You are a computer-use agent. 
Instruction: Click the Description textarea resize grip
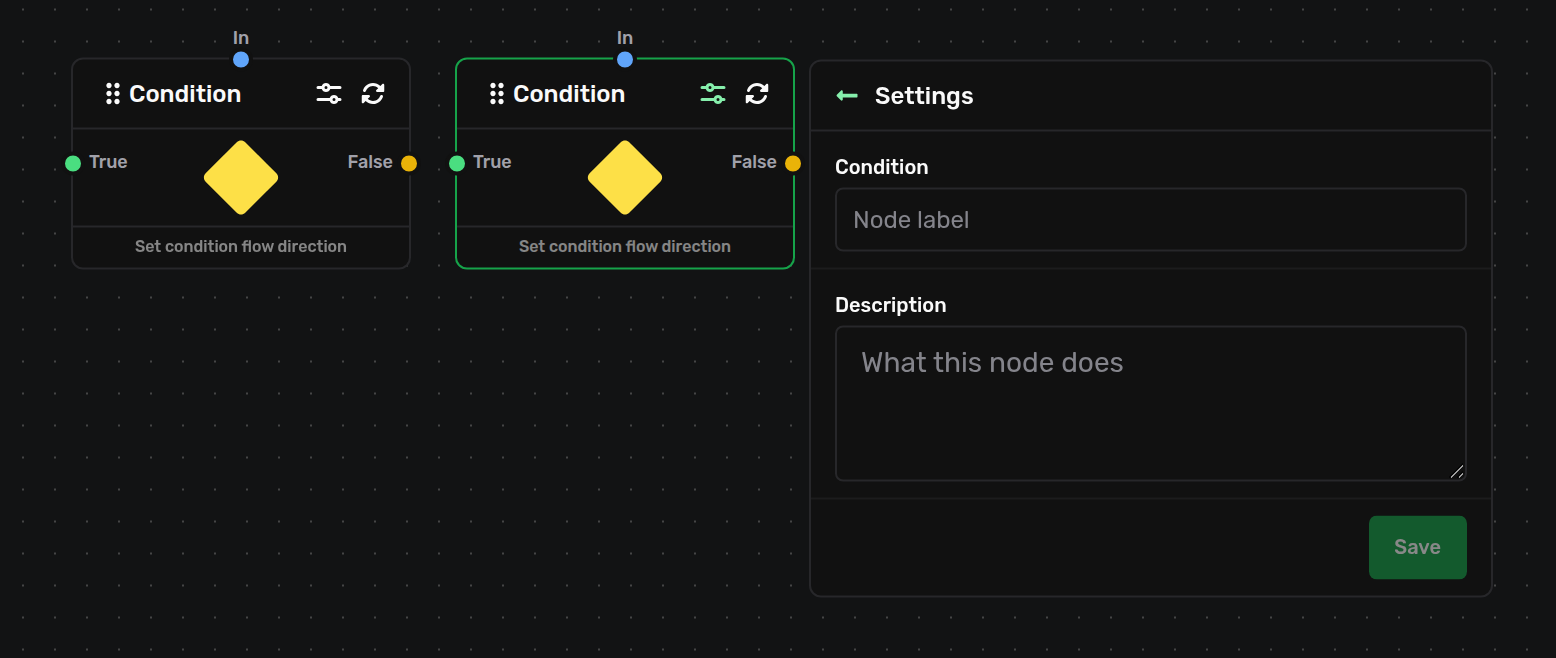[x=1457, y=472]
